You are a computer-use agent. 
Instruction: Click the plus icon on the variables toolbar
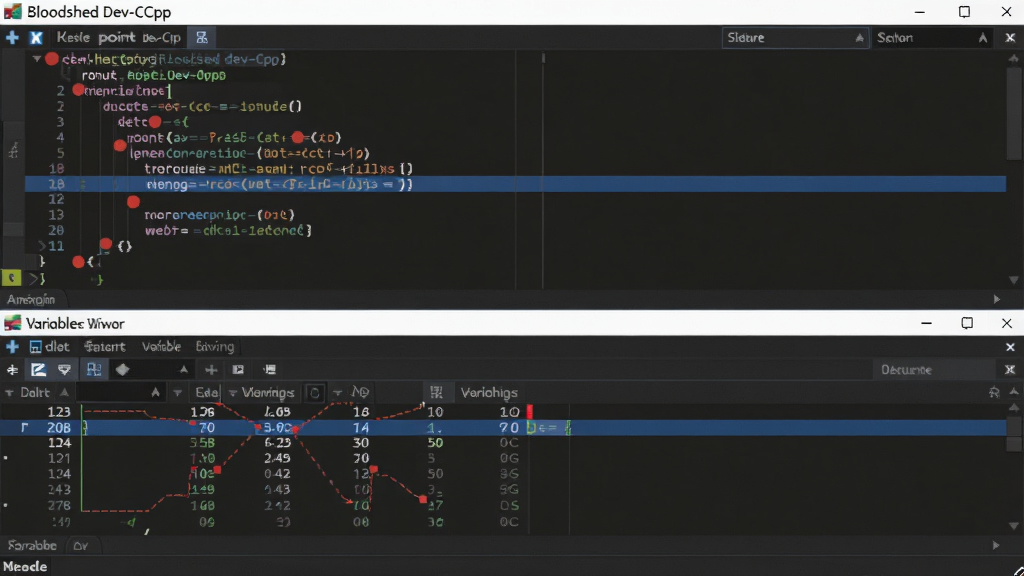coord(211,370)
